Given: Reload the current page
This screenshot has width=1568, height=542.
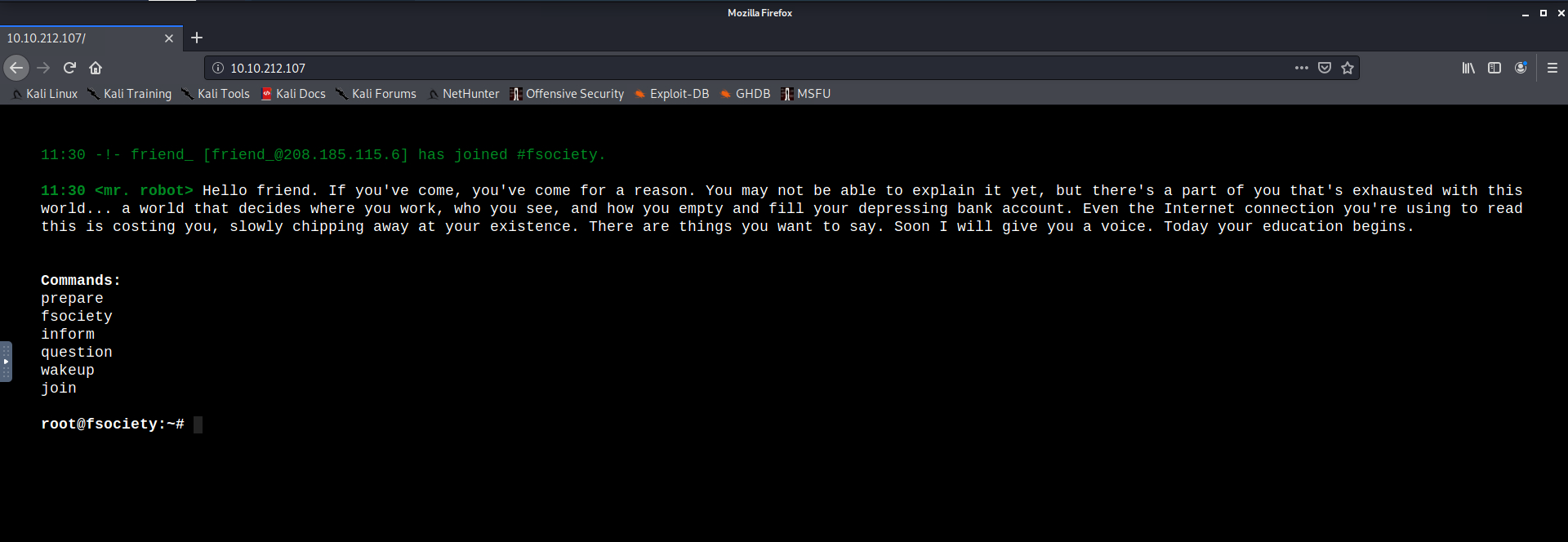Looking at the screenshot, I should (70, 68).
